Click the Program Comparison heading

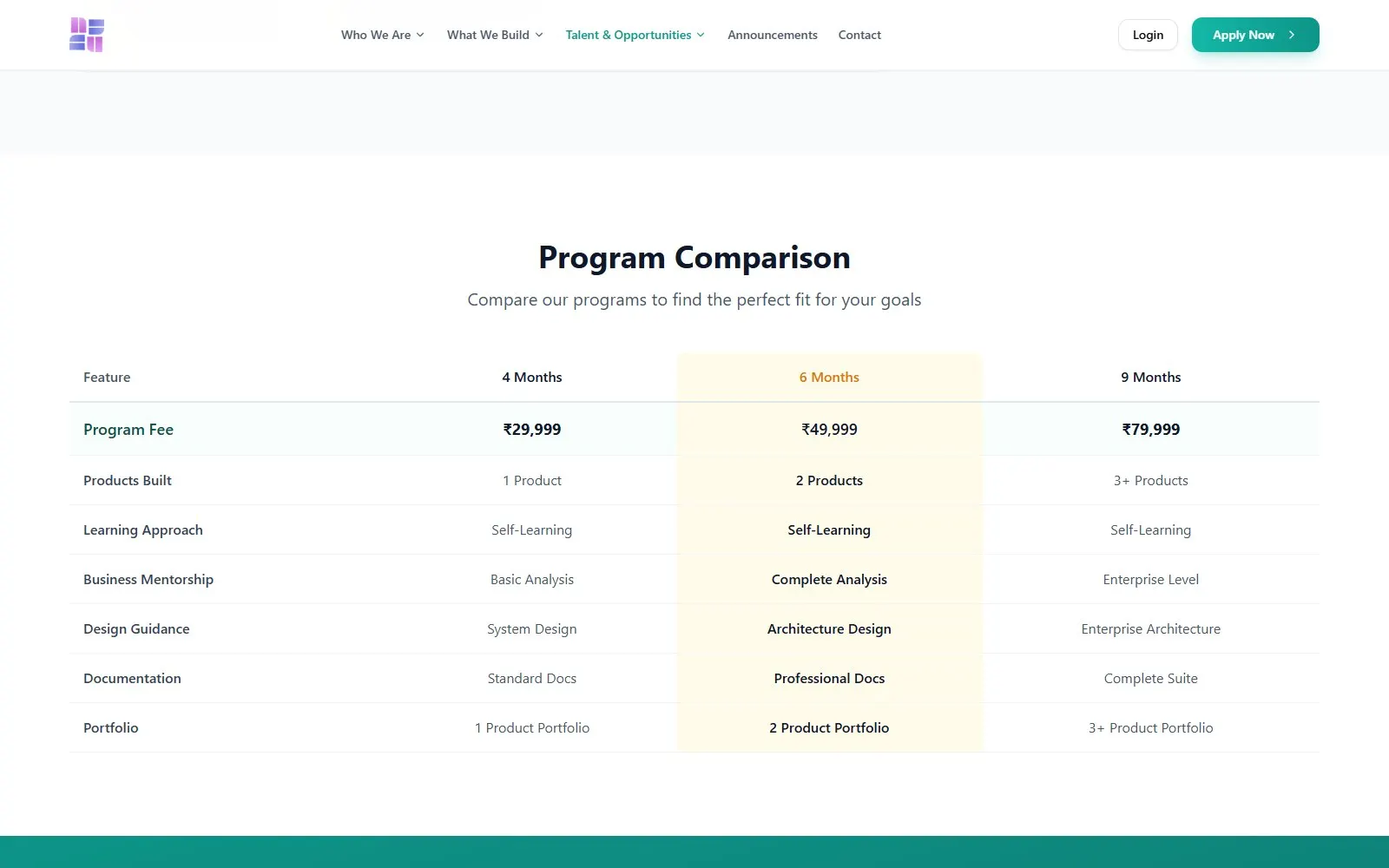coord(694,258)
